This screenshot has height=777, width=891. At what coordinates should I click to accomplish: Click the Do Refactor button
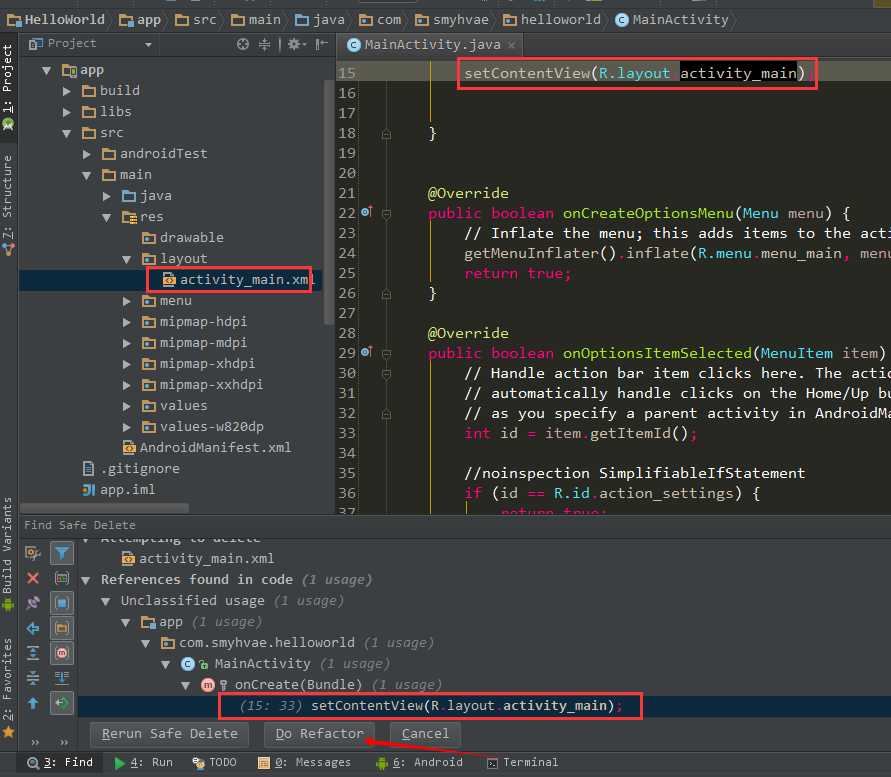tap(320, 734)
